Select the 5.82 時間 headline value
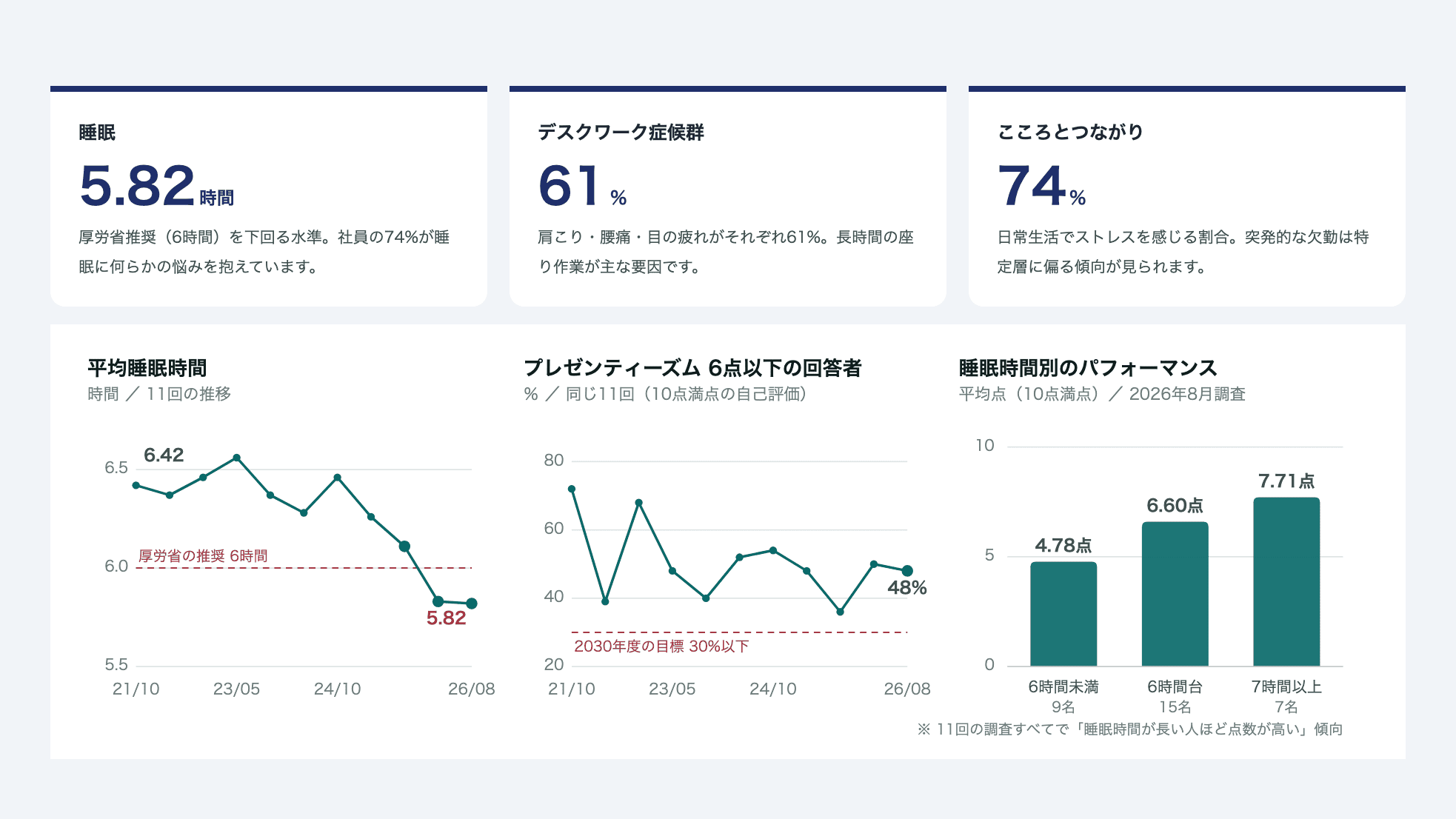This screenshot has width=1456, height=819. click(x=156, y=186)
